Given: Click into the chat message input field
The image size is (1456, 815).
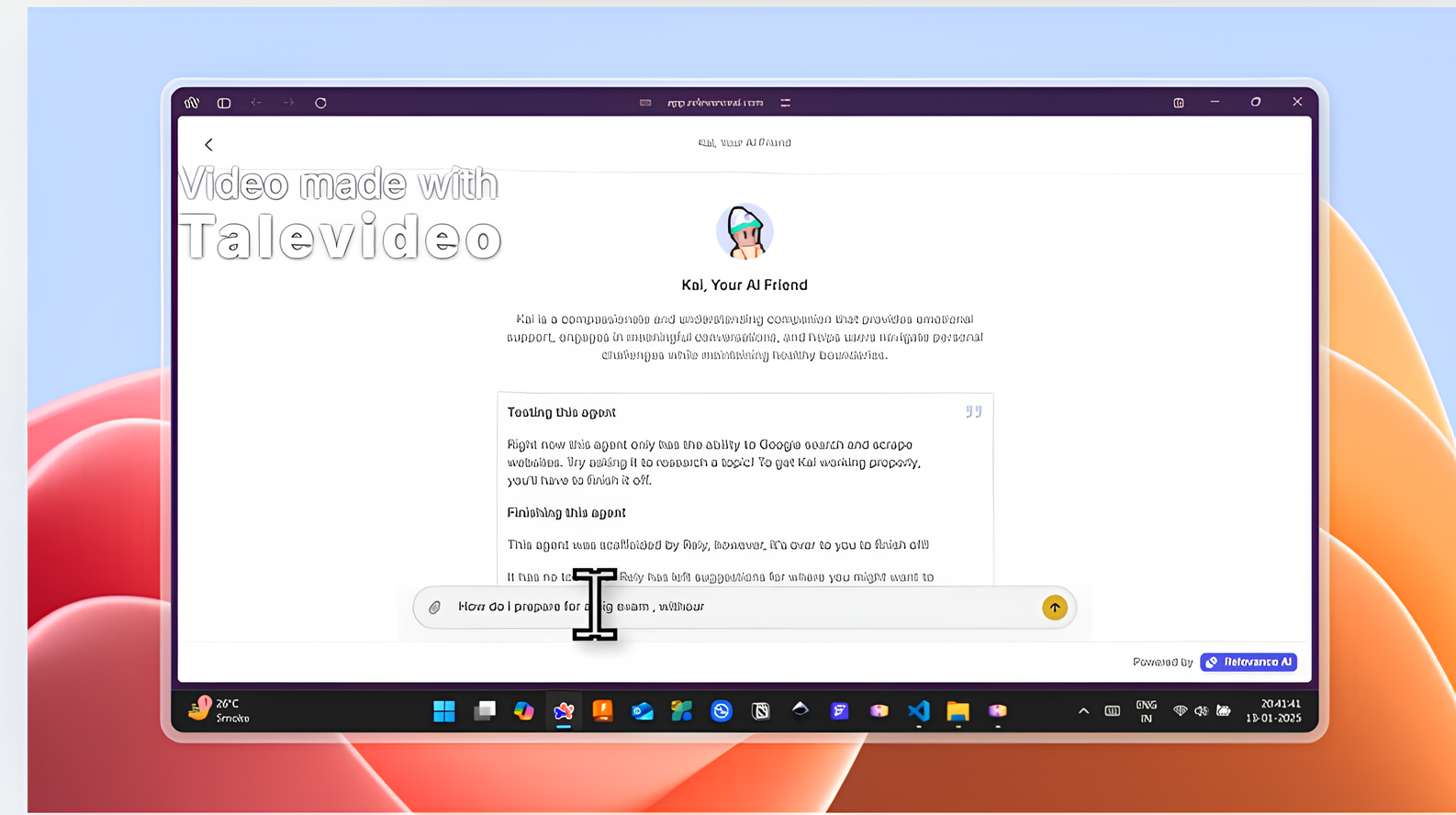Looking at the screenshot, I should (744, 608).
